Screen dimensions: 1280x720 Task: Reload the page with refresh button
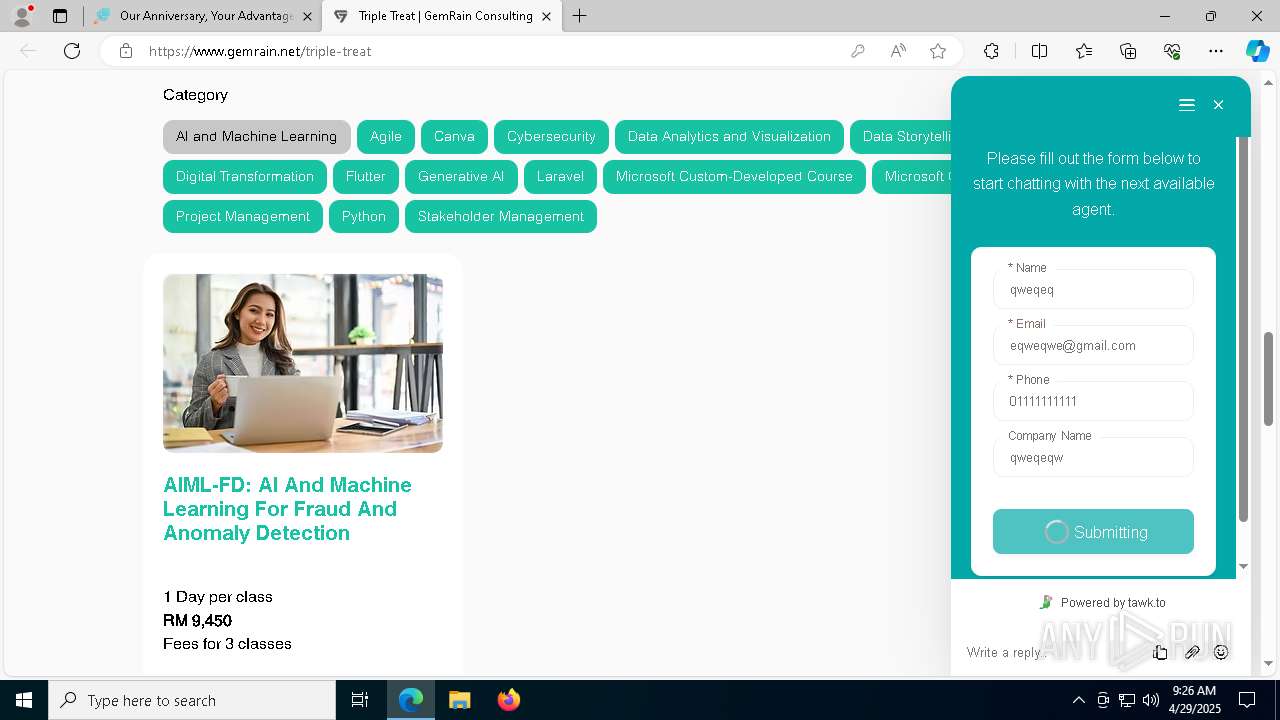pos(72,51)
